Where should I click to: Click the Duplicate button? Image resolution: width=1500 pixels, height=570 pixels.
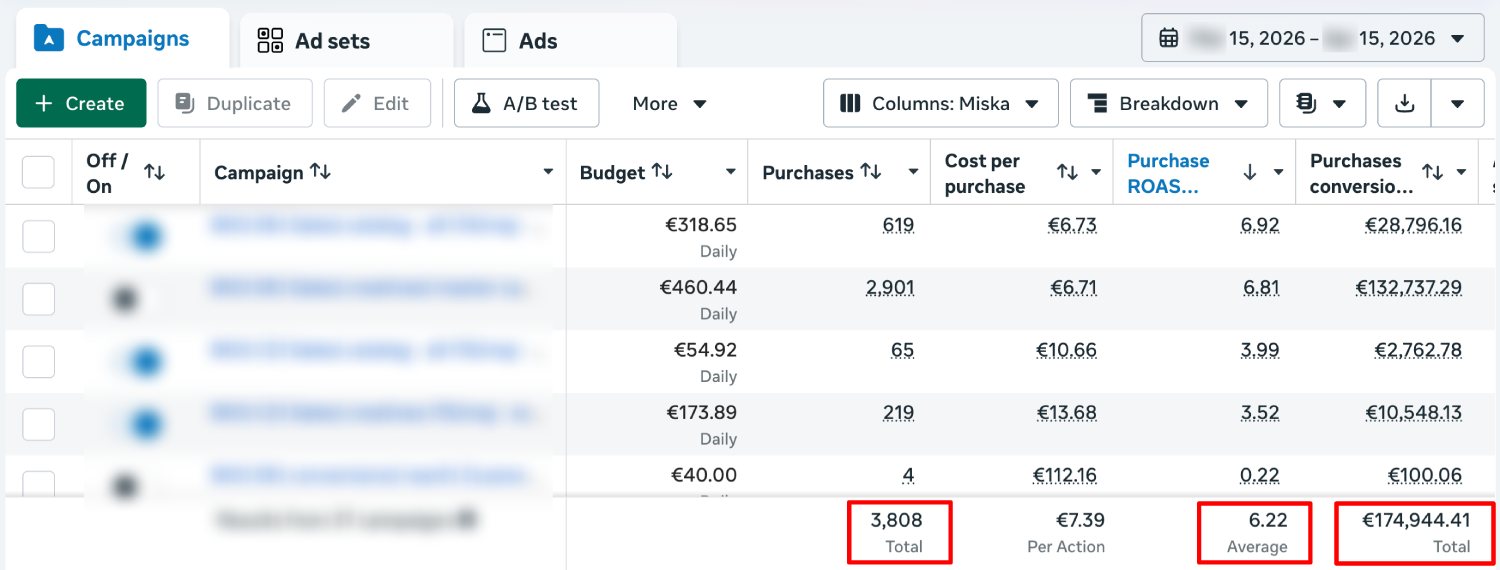tap(235, 103)
